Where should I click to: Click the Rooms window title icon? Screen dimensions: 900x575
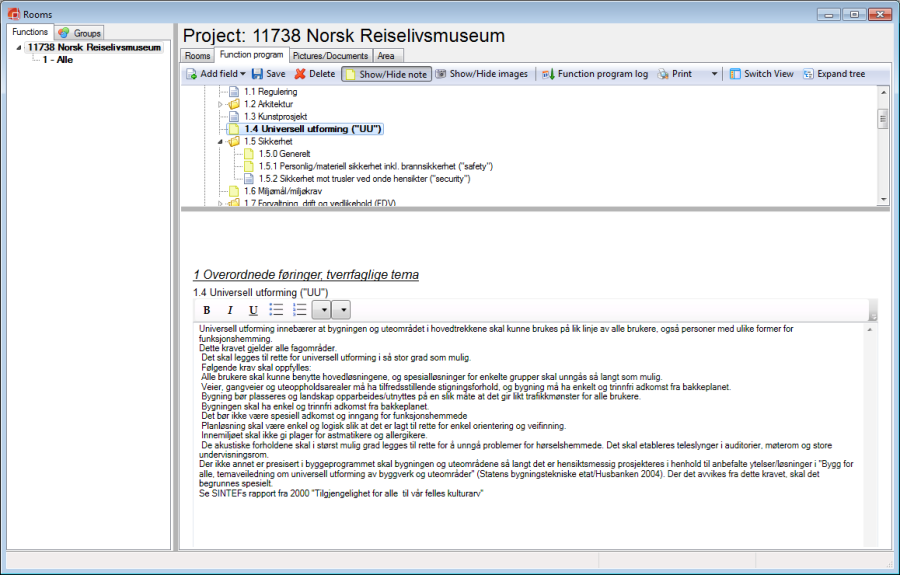[14, 14]
